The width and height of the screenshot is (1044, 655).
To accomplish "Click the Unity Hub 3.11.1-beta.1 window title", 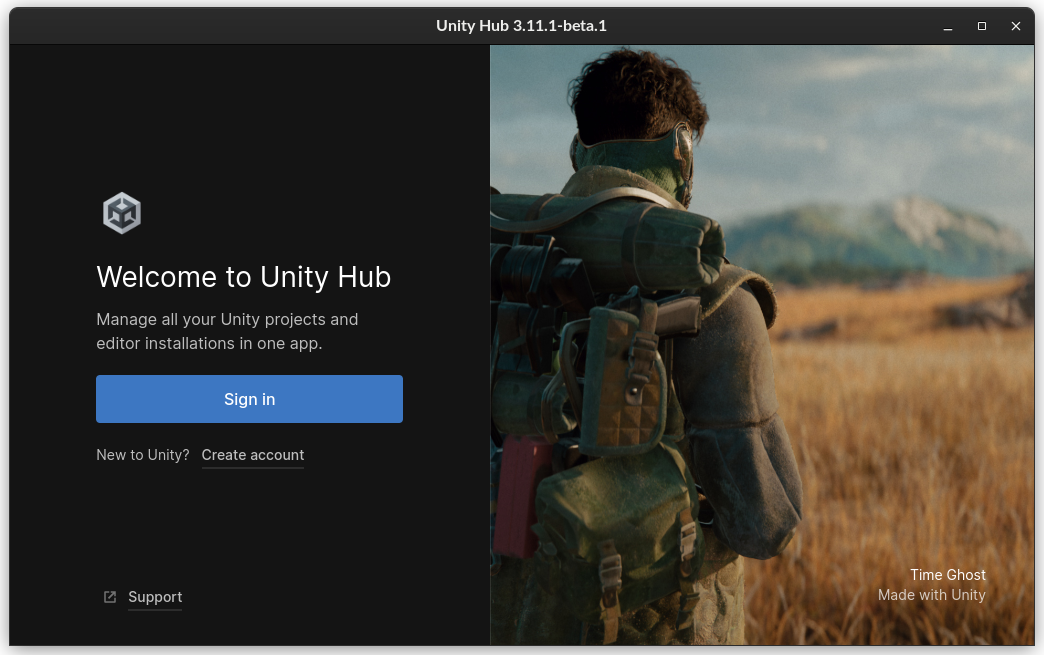I will point(521,26).
